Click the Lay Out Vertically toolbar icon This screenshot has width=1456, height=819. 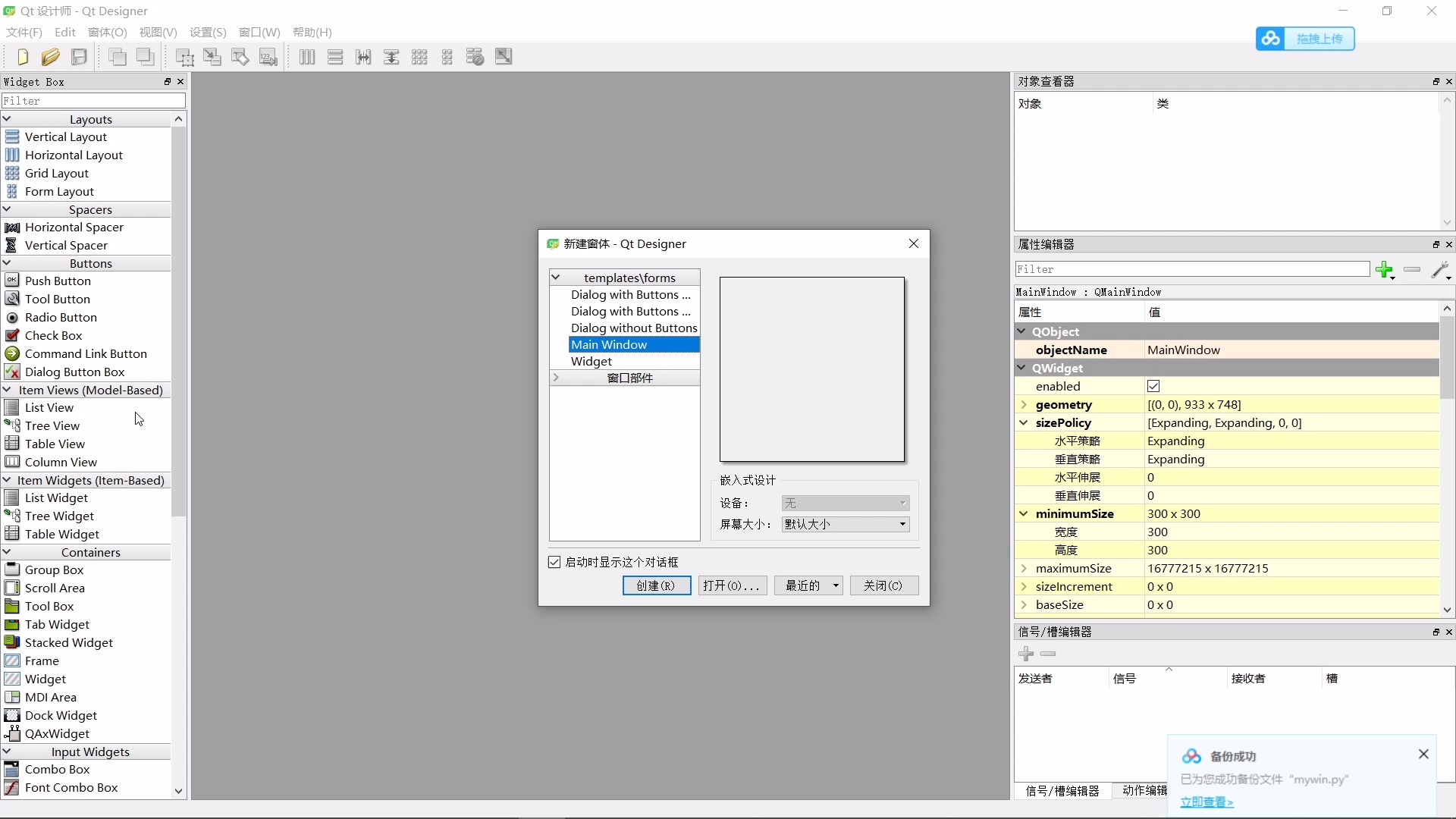pyautogui.click(x=336, y=57)
